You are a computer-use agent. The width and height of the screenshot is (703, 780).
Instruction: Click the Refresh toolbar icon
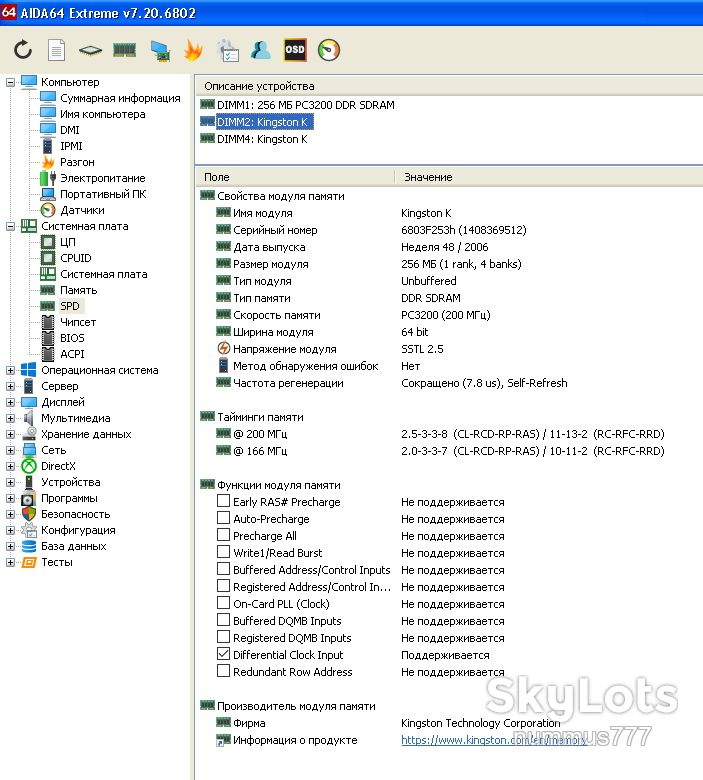(23, 50)
